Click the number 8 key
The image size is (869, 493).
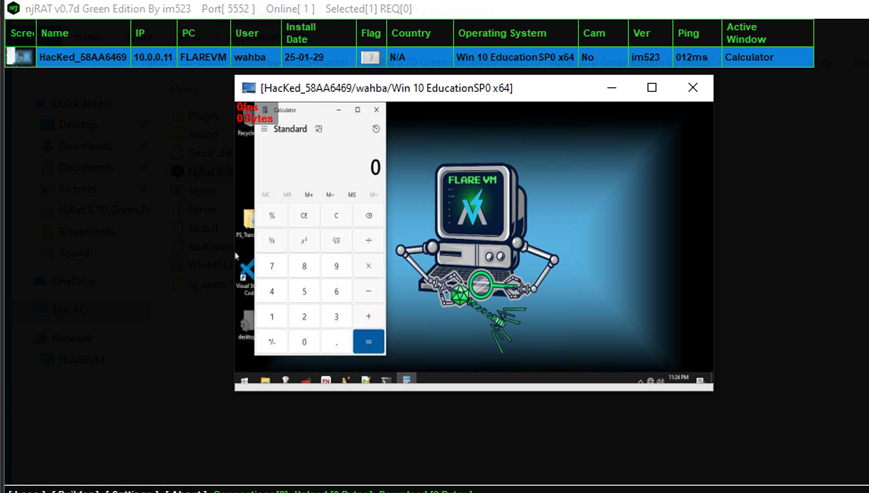click(x=304, y=266)
